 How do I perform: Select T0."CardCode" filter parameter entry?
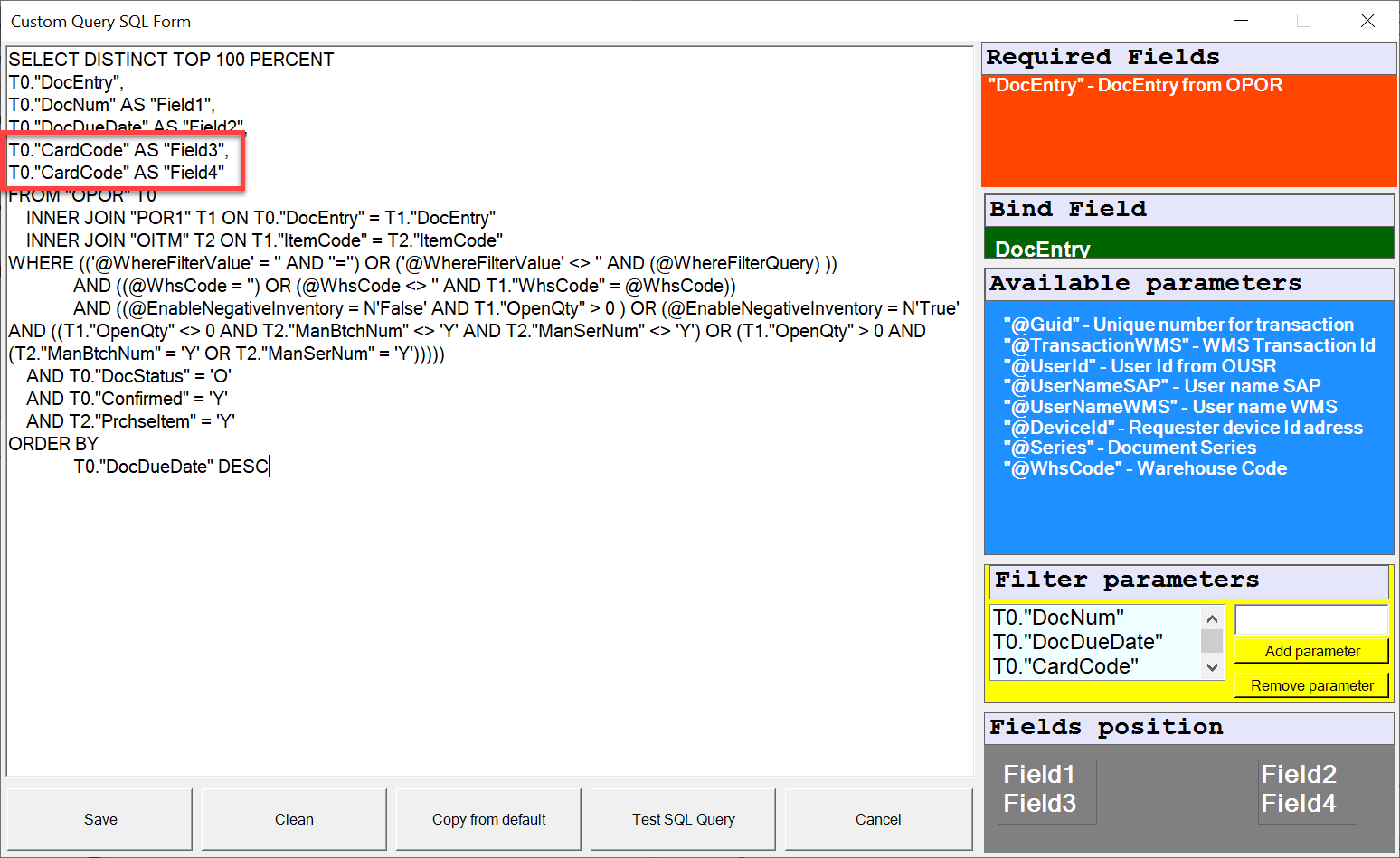coord(1065,666)
